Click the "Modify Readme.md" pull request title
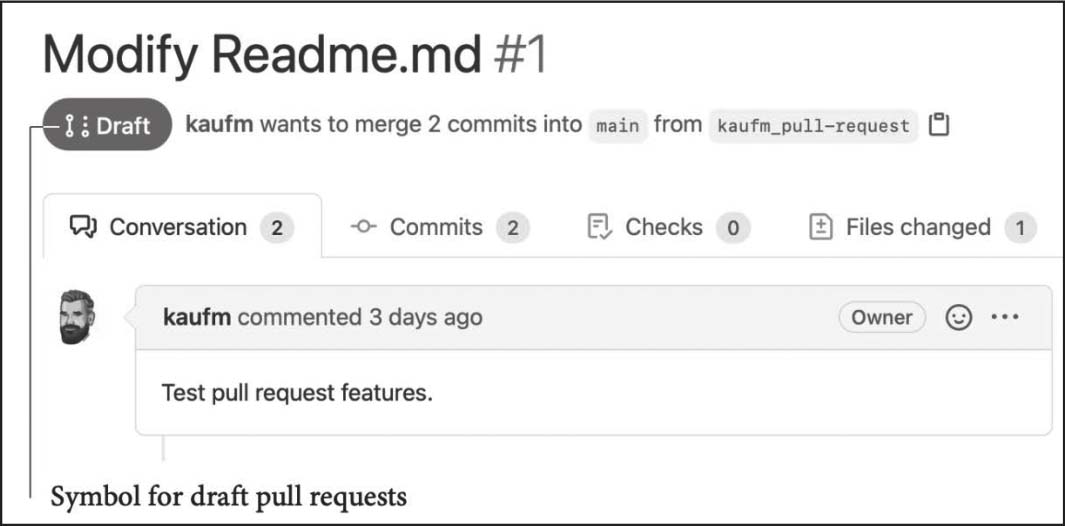The height and width of the screenshot is (526, 1065). (x=263, y=55)
